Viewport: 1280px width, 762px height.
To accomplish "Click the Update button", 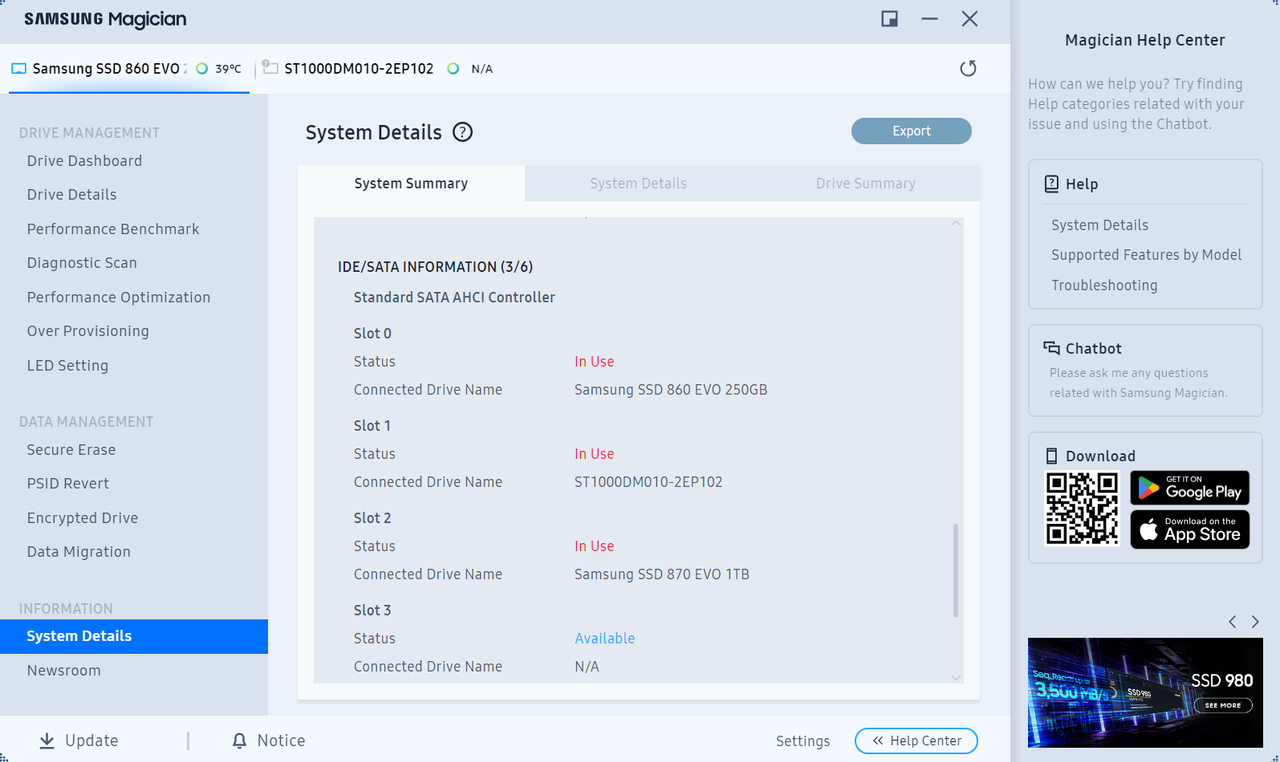I will (79, 741).
